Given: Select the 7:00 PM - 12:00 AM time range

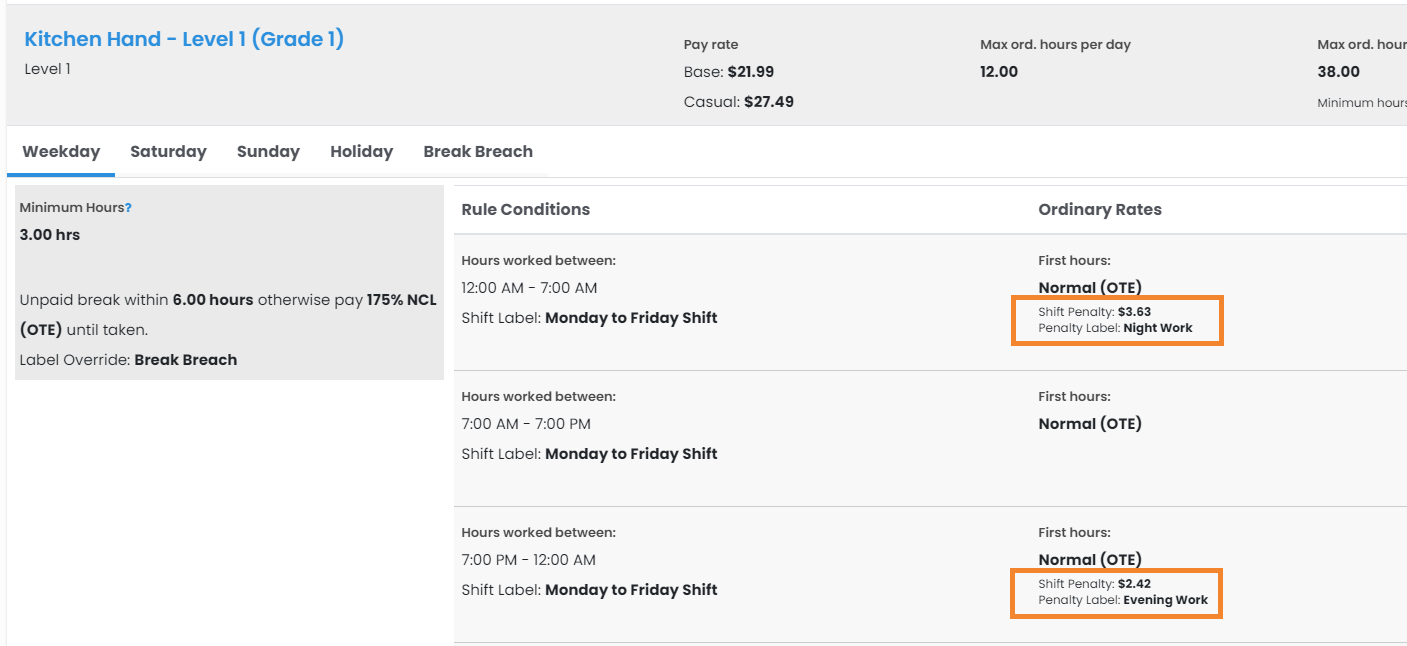Looking at the screenshot, I should point(528,560).
